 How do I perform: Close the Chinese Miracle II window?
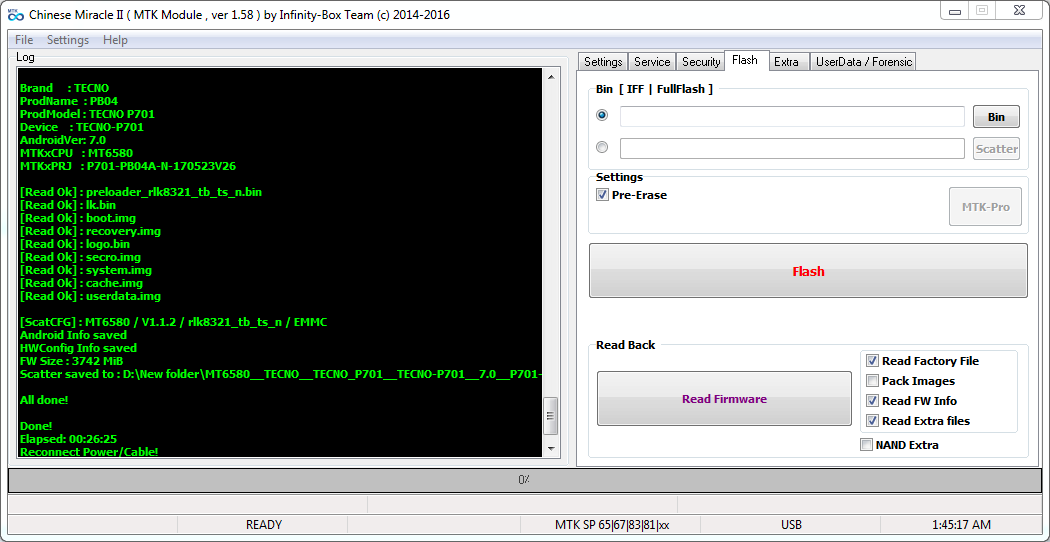[1018, 10]
